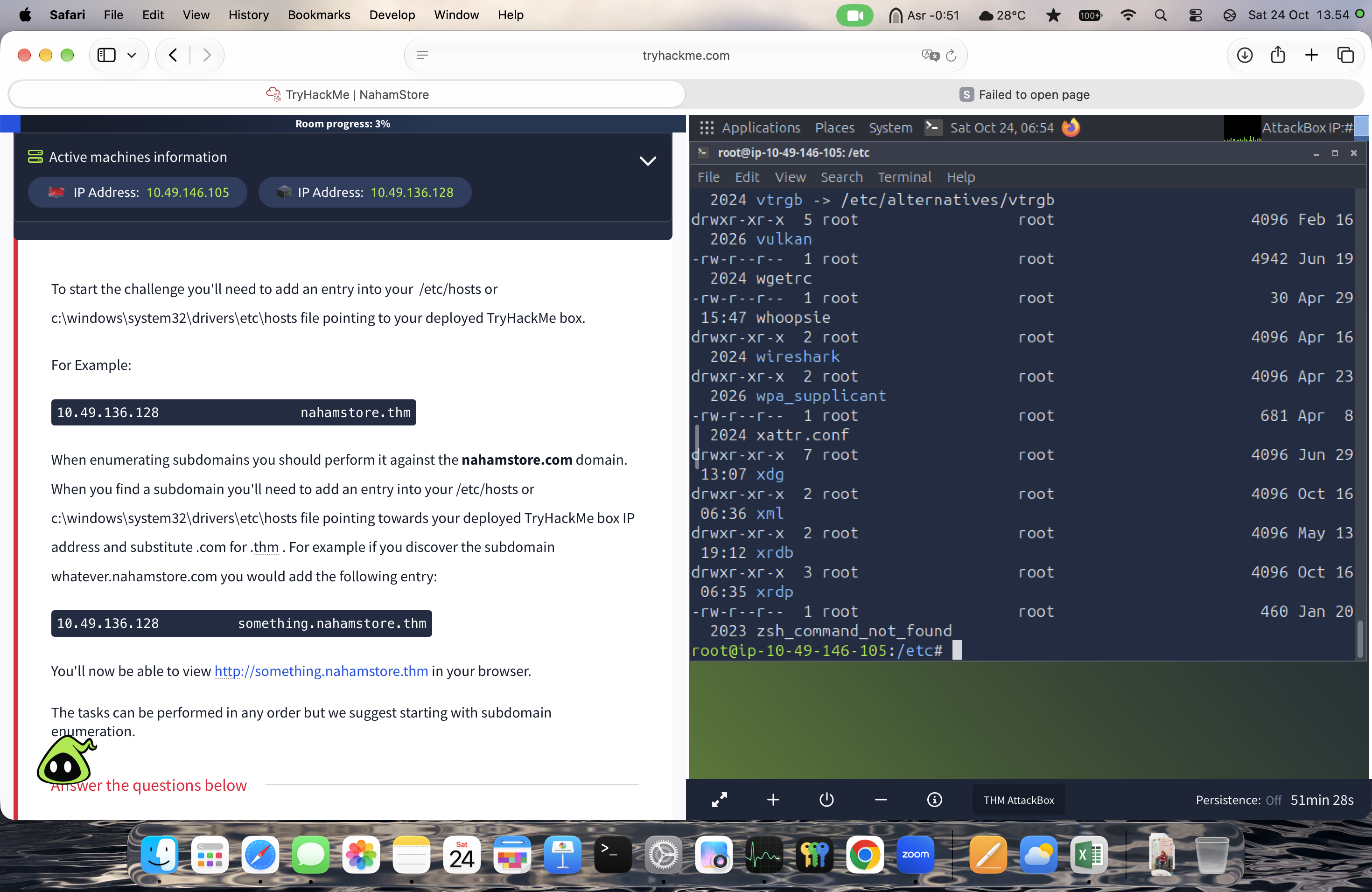Open Calendar from the Dock
The image size is (1372, 892).
click(x=462, y=855)
